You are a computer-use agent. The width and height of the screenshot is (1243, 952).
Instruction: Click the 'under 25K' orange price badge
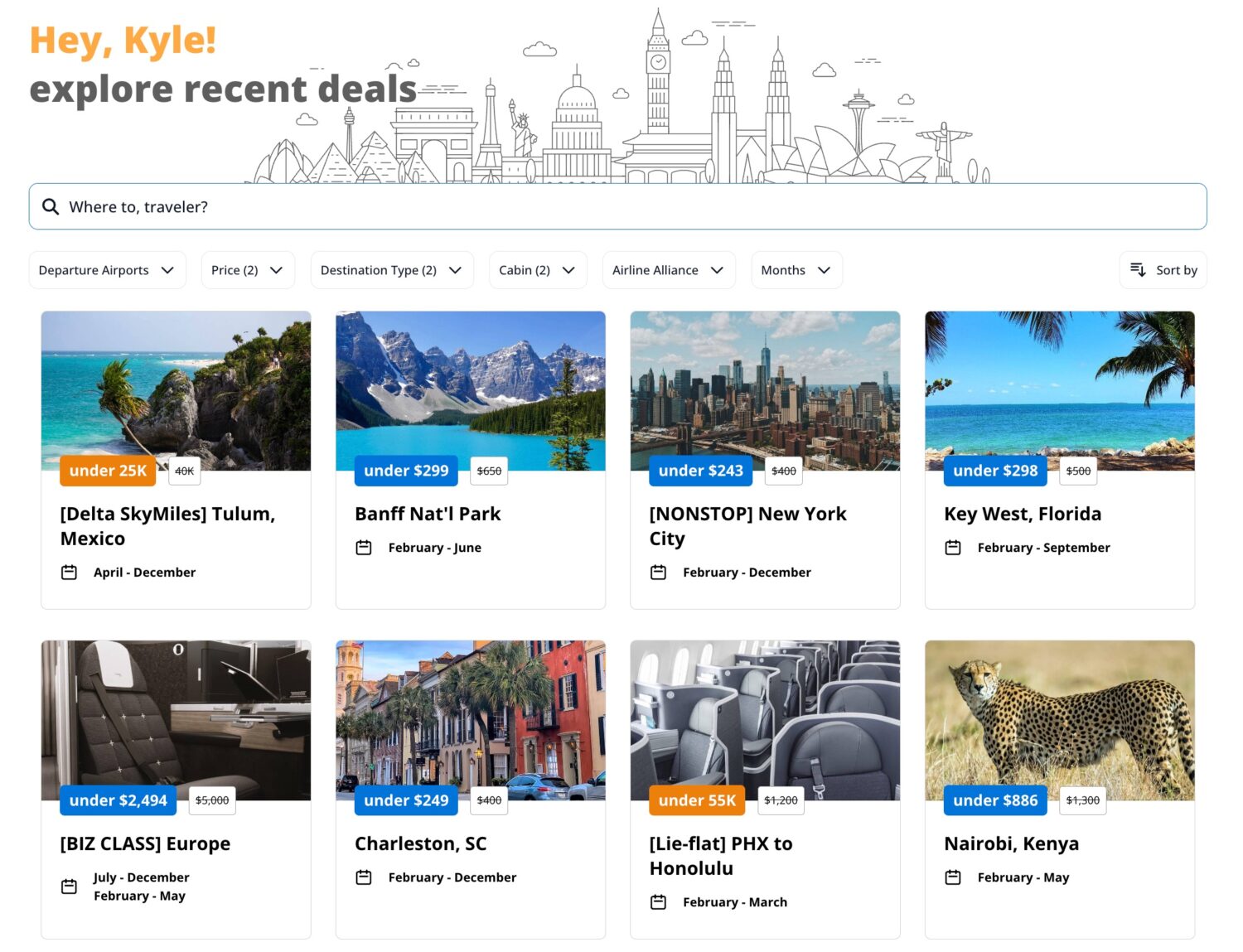107,471
